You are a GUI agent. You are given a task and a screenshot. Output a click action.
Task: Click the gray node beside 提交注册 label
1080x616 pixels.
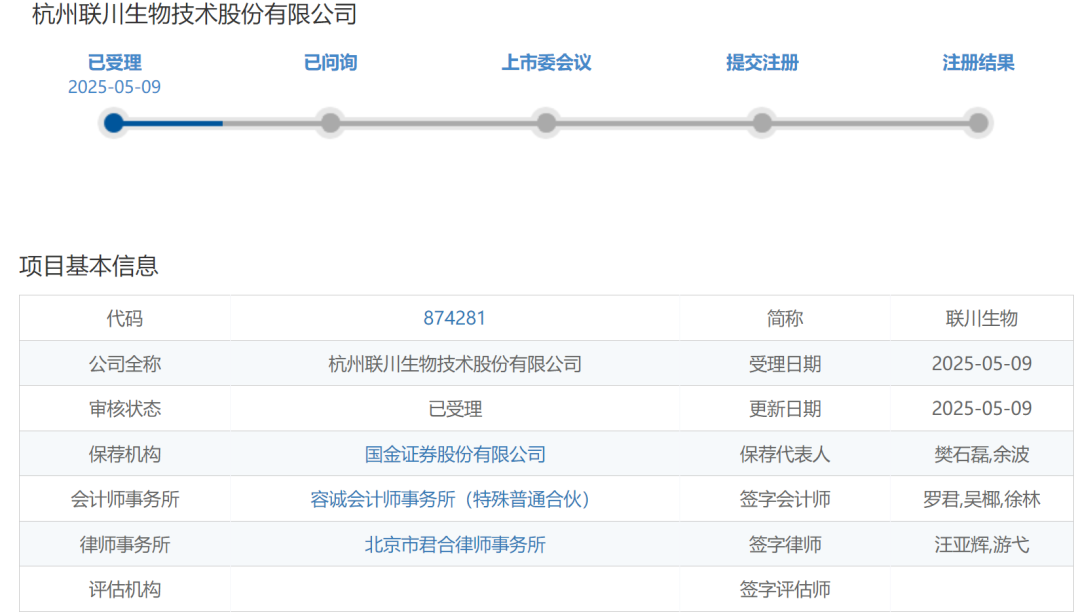(x=762, y=123)
